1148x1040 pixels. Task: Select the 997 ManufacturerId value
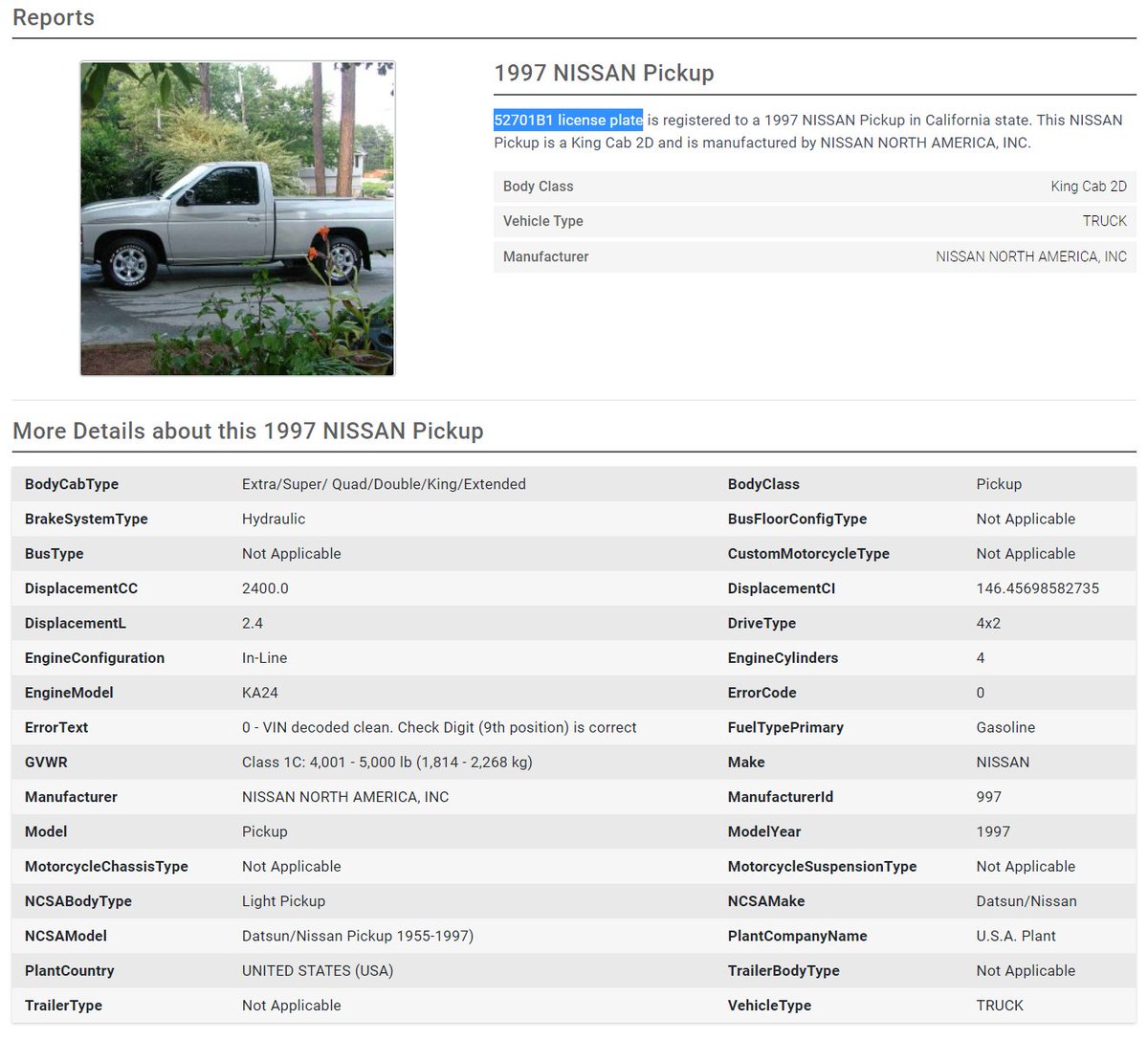[x=989, y=797]
